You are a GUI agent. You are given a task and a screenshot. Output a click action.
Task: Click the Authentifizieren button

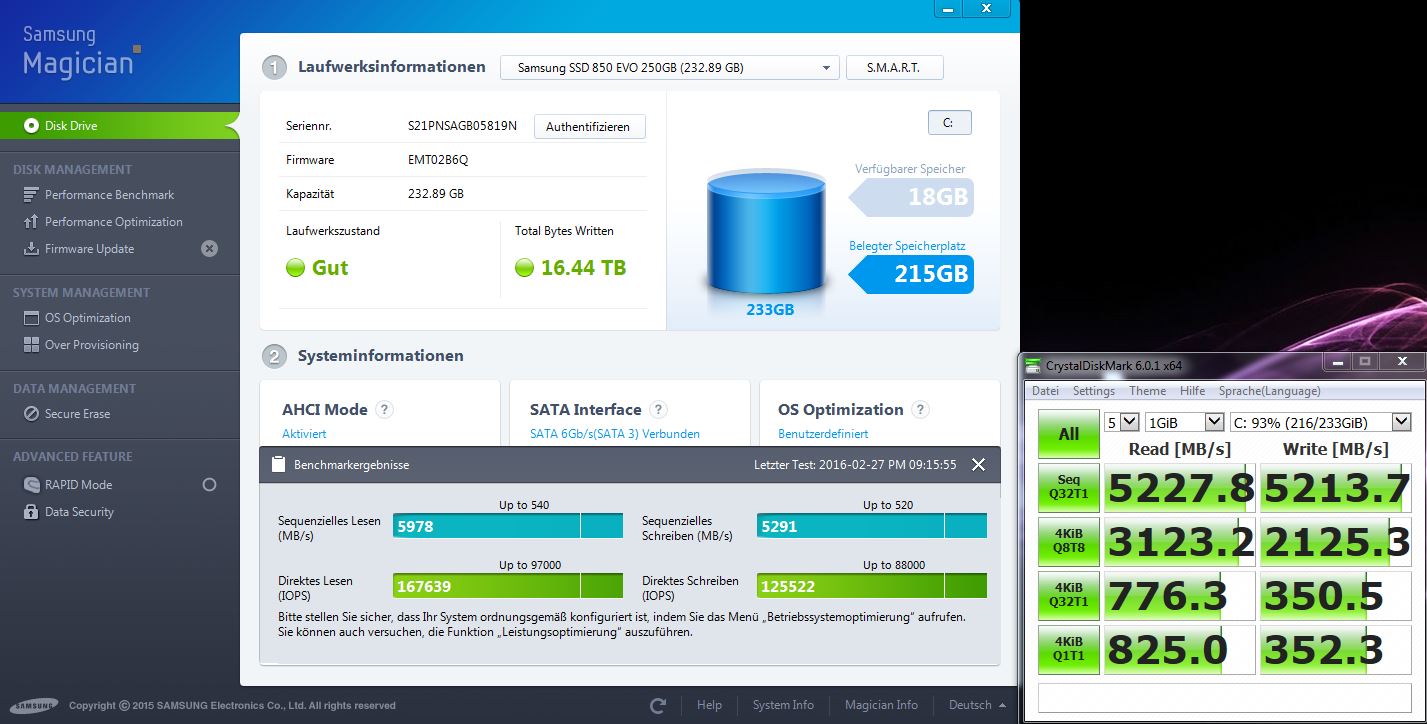tap(589, 127)
